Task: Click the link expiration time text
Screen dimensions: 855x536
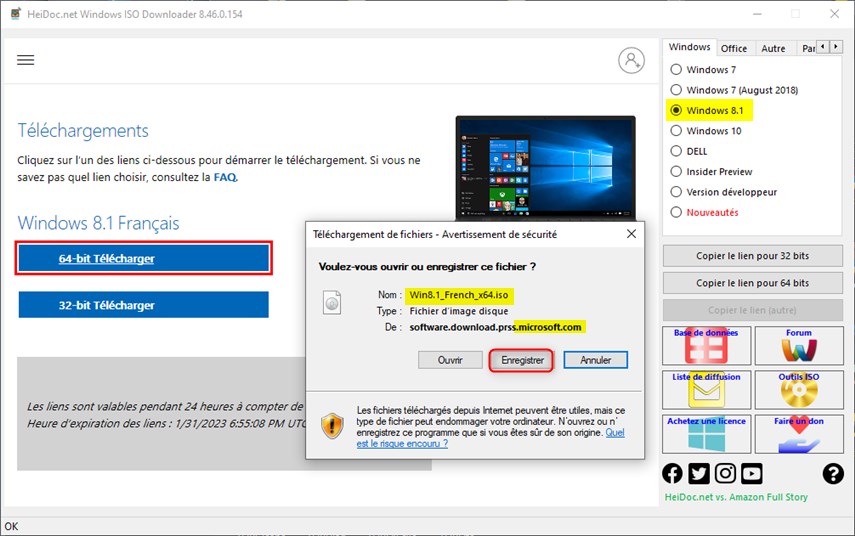Action: pos(167,423)
